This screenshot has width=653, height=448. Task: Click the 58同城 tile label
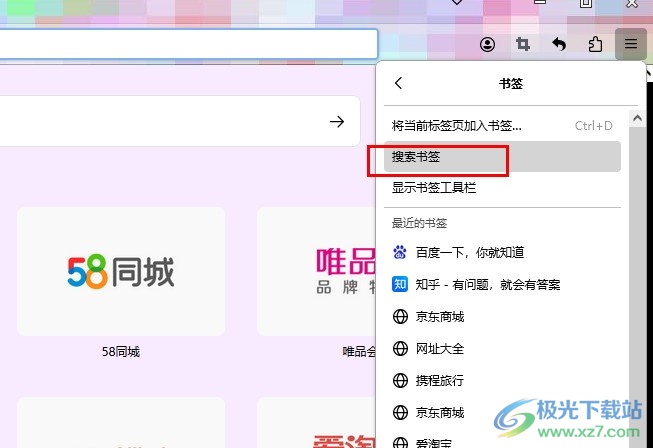121,352
